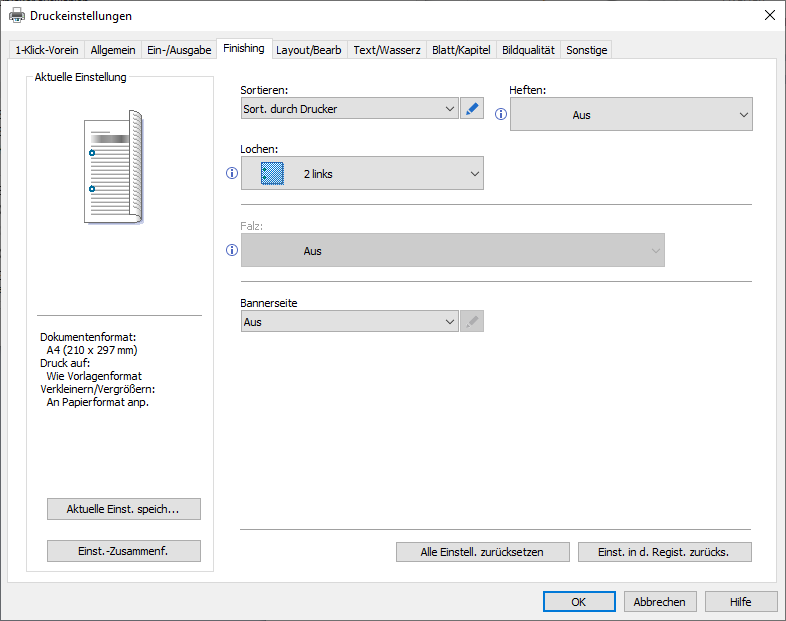Click the blue pencil edit icon beside Sortieren
The image size is (786, 621).
[472, 109]
